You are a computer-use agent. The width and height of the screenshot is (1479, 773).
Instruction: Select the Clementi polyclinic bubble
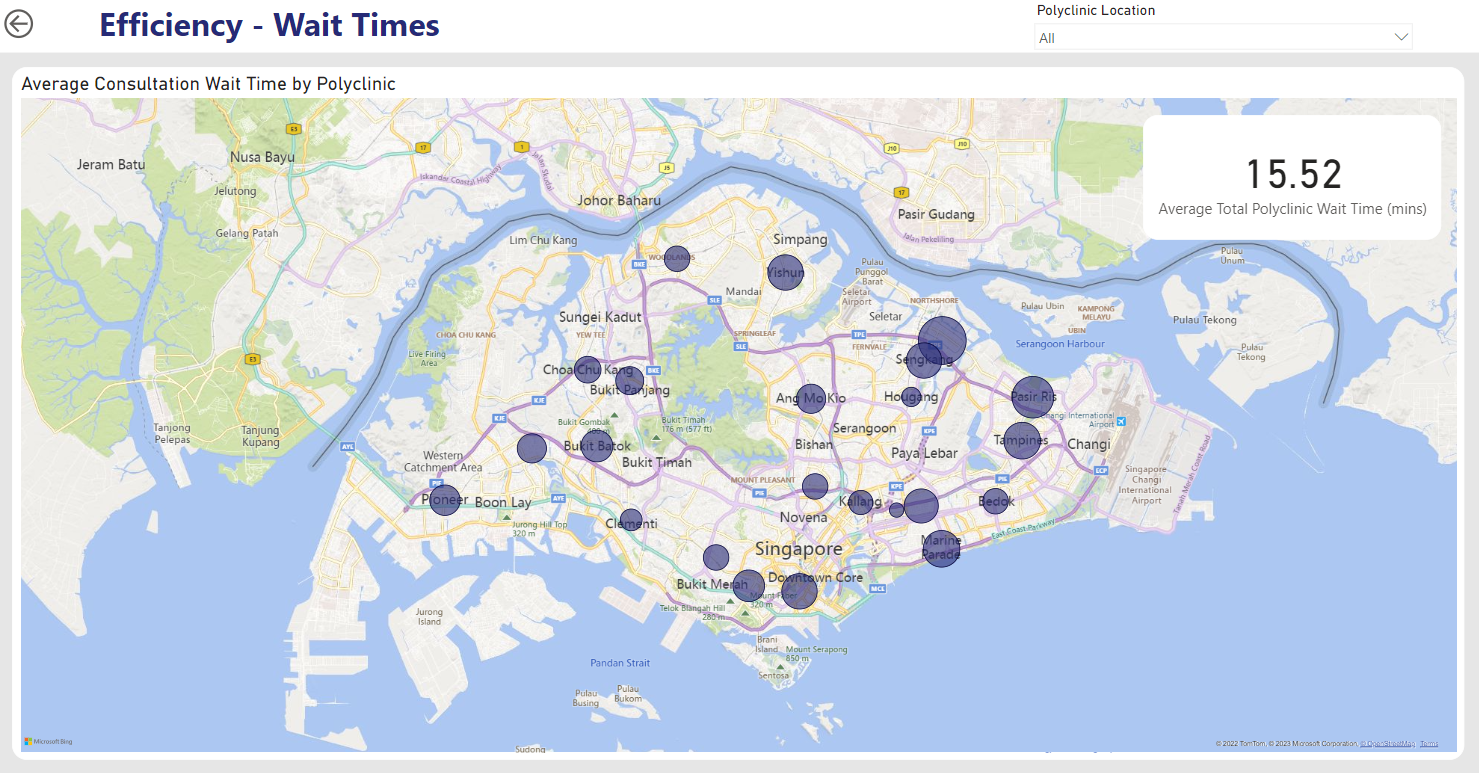pos(631,521)
